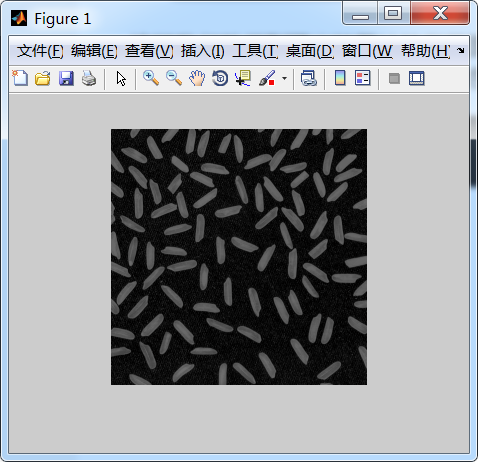
Task: Click the Show Plot Tools and dock icon
Action: [417, 79]
